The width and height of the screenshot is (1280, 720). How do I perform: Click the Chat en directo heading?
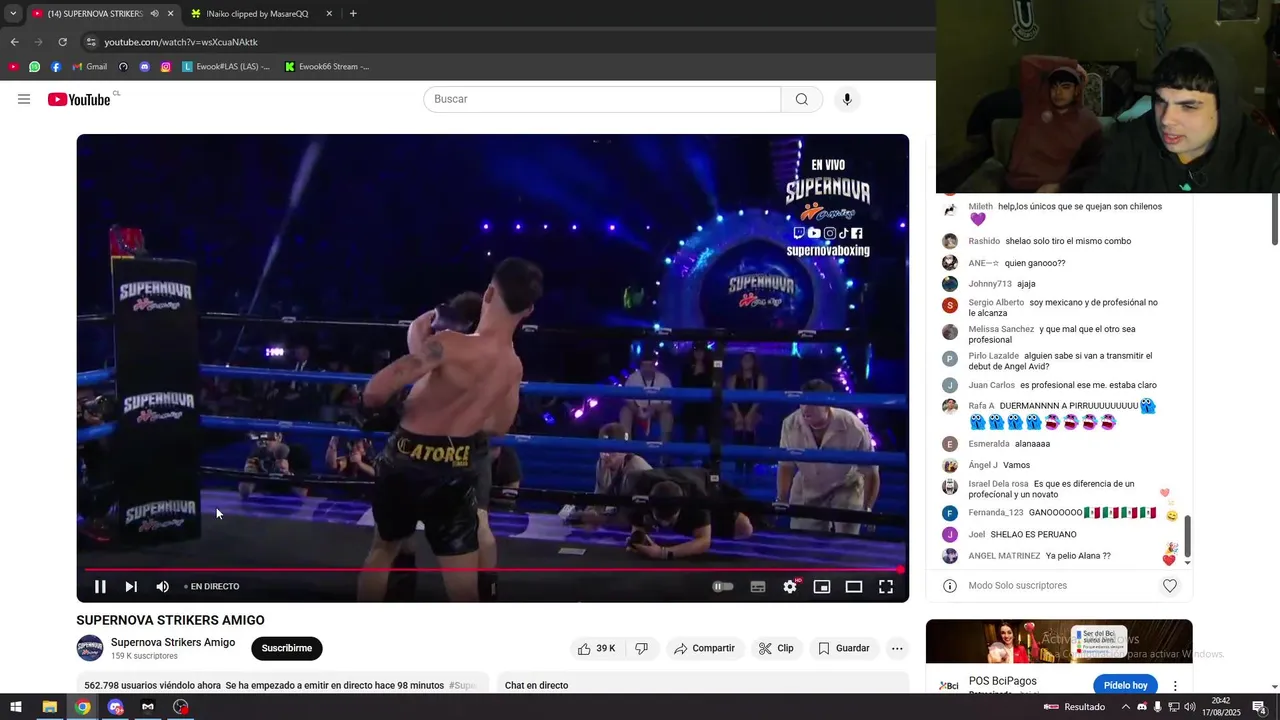click(536, 685)
